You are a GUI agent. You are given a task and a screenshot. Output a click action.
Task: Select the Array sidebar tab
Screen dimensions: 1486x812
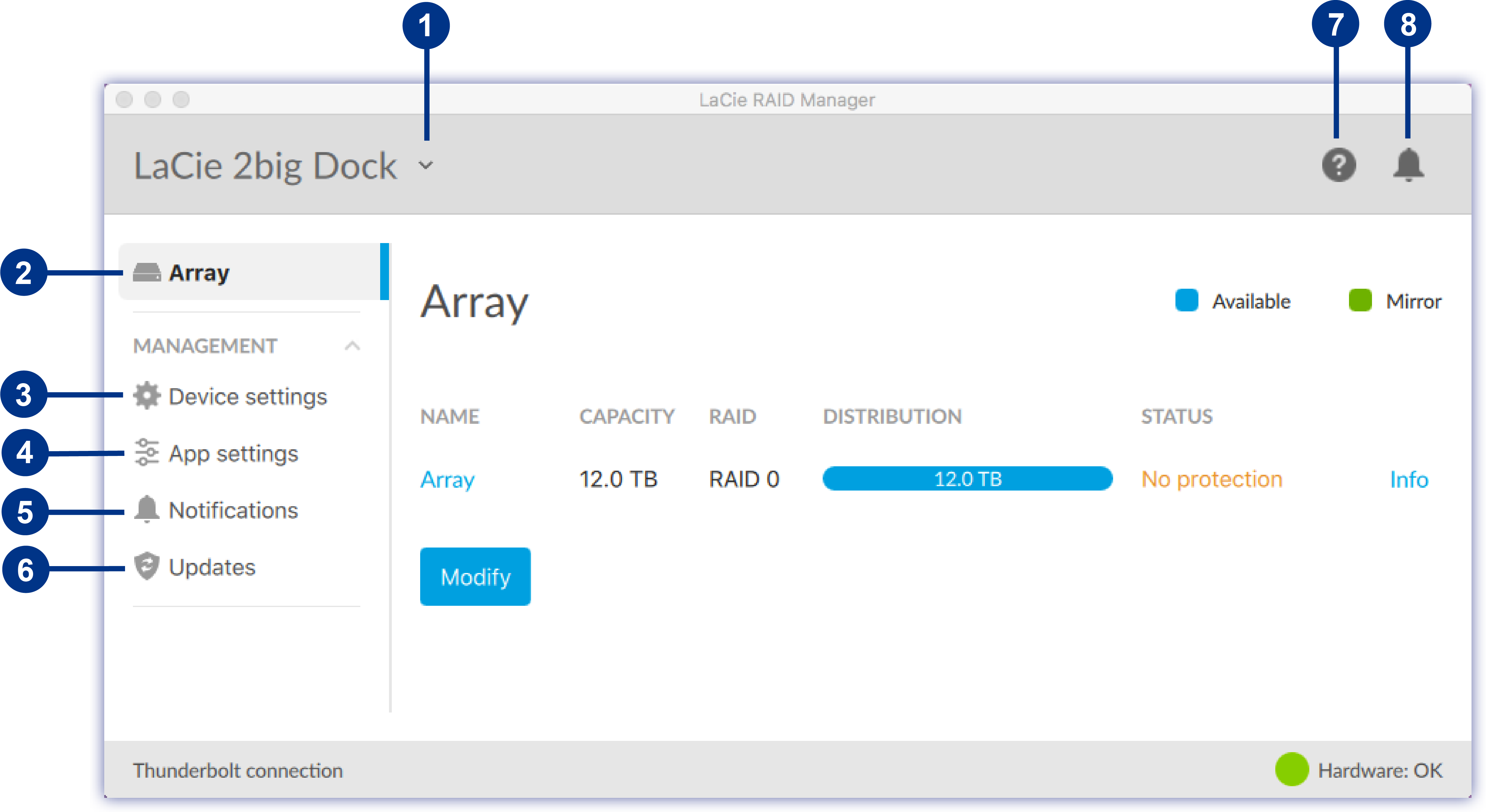click(x=198, y=273)
